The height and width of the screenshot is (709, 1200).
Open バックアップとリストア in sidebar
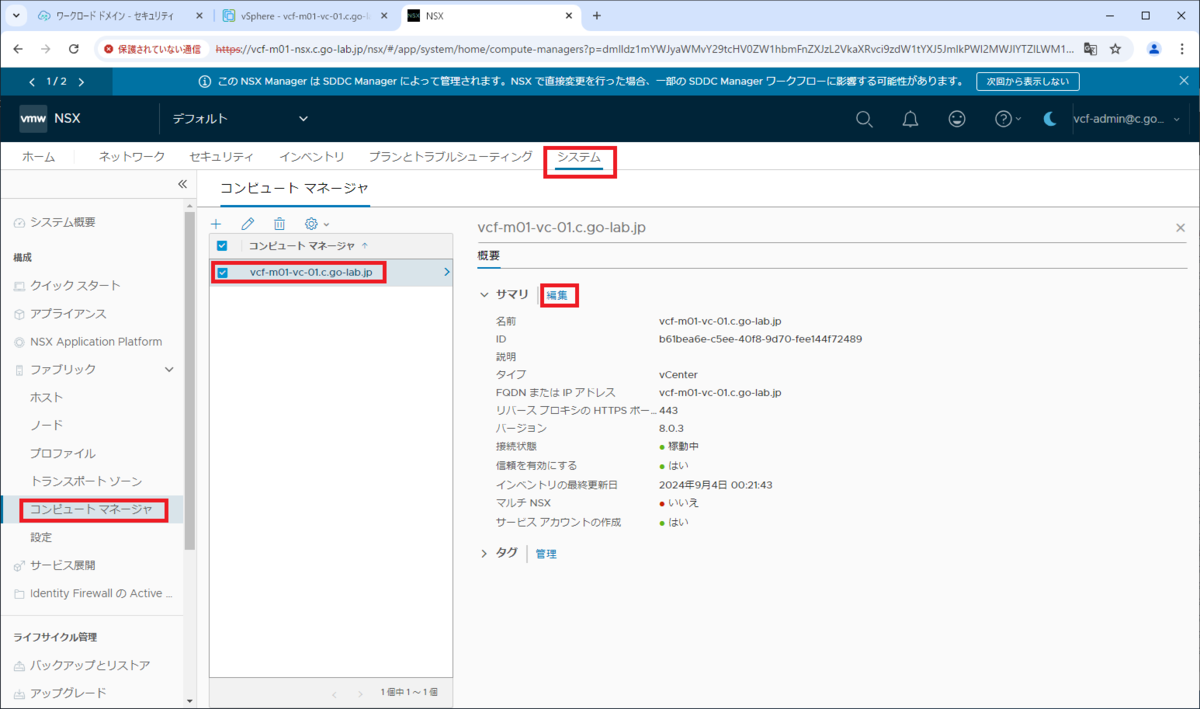(x=90, y=666)
